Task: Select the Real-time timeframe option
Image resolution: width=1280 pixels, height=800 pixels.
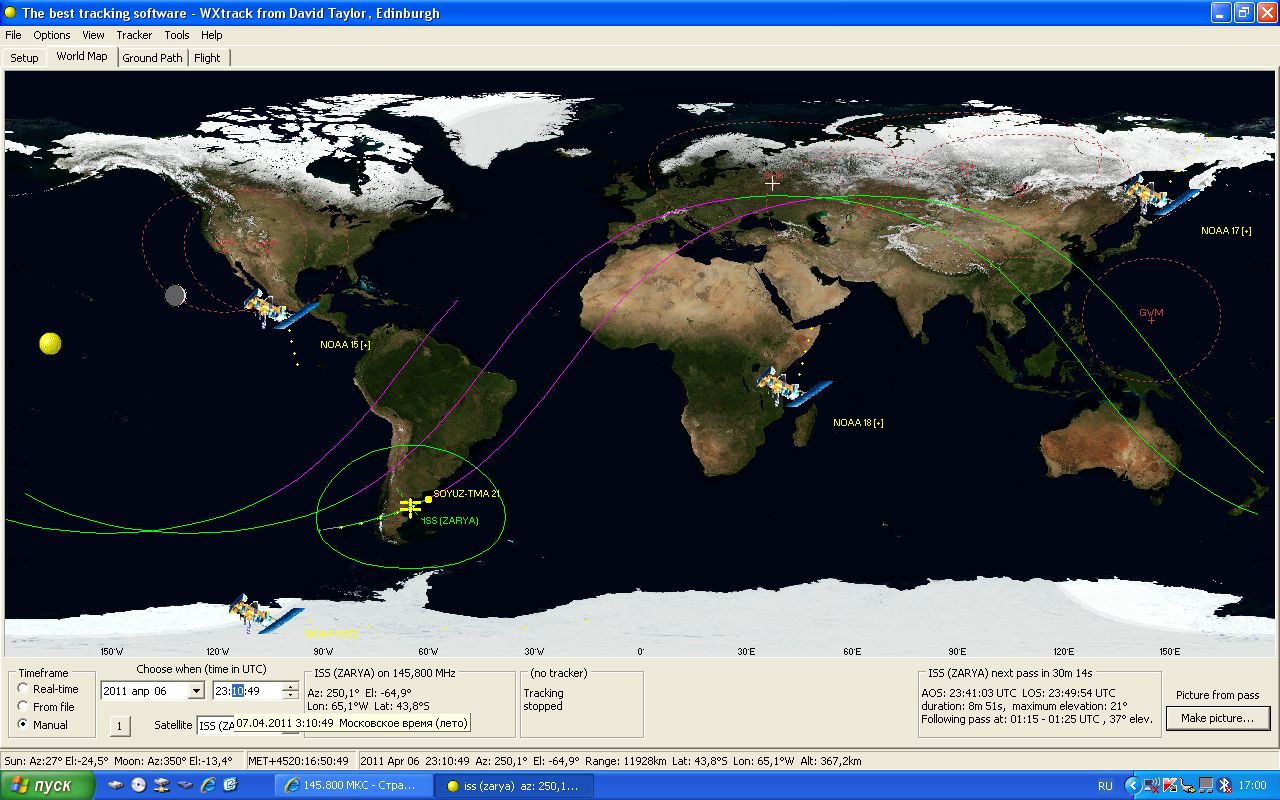Action: pos(24,689)
